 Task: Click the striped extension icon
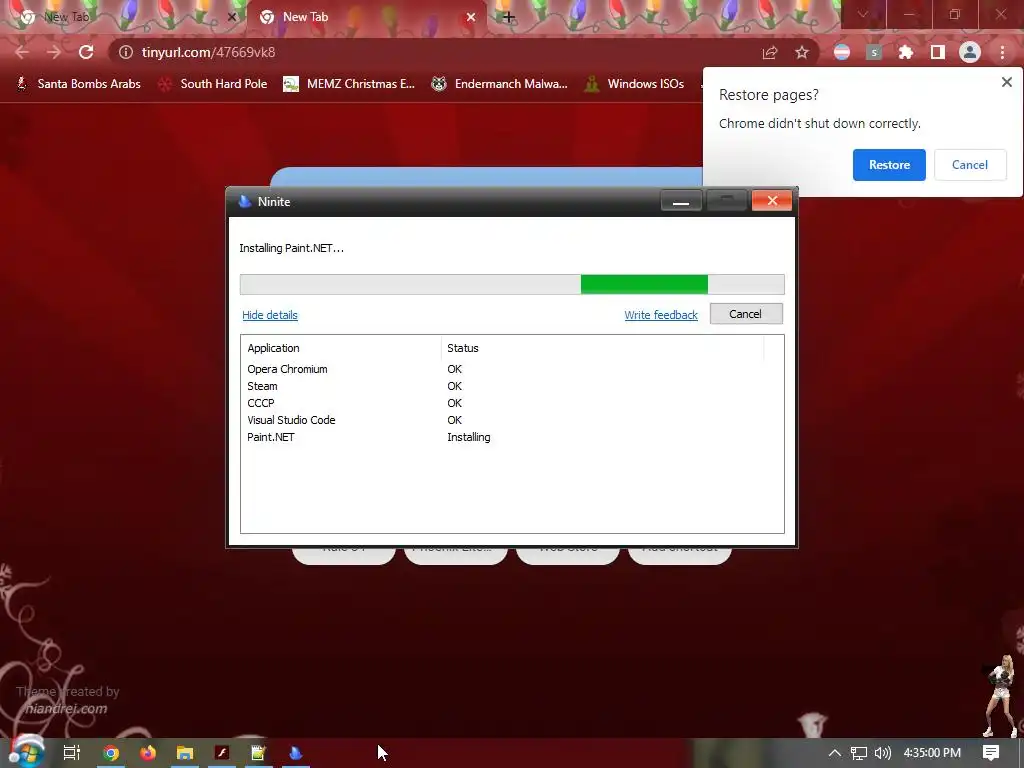click(x=842, y=52)
